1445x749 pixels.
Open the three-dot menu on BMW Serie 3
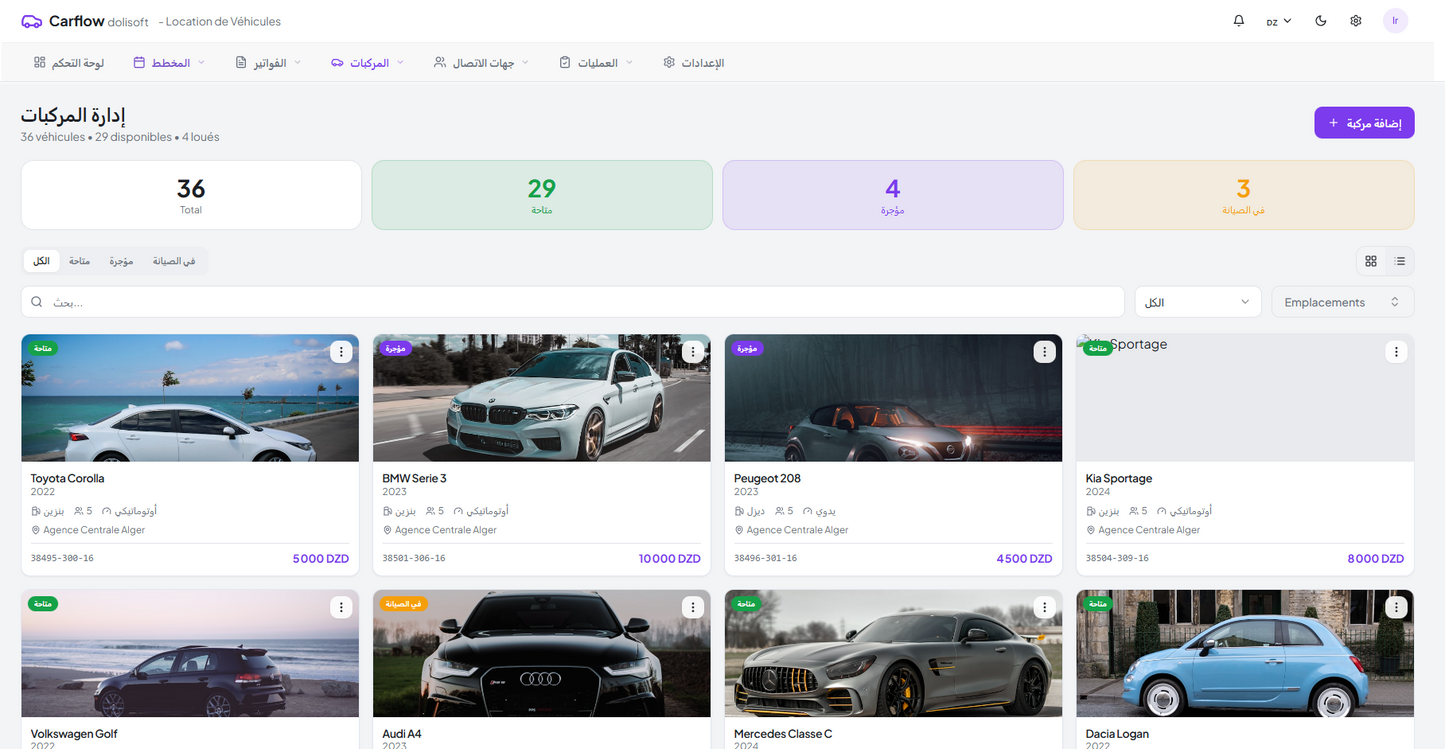[693, 352]
